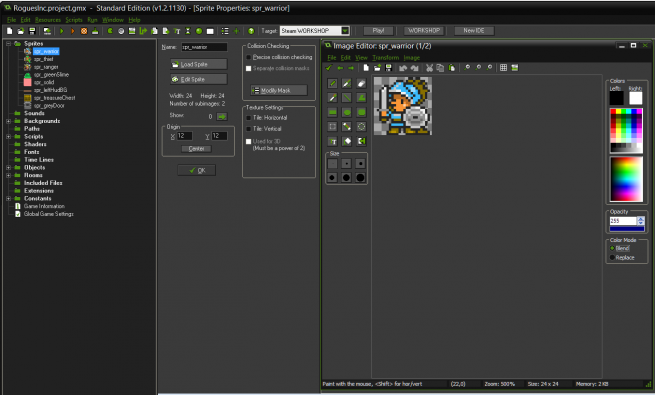Open the main Window menu

pyautogui.click(x=113, y=20)
